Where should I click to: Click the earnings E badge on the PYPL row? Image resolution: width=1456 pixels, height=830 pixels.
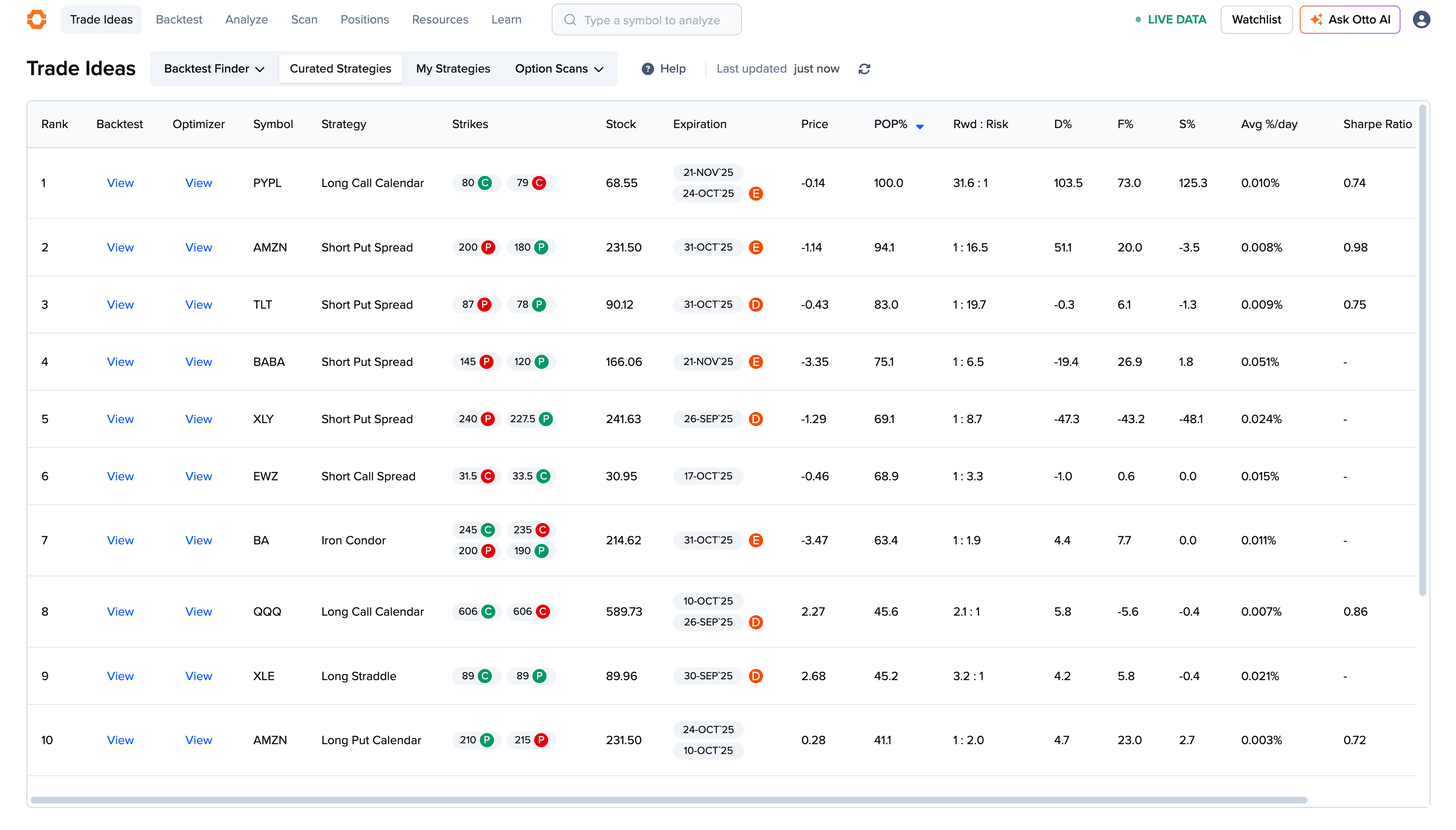point(755,194)
